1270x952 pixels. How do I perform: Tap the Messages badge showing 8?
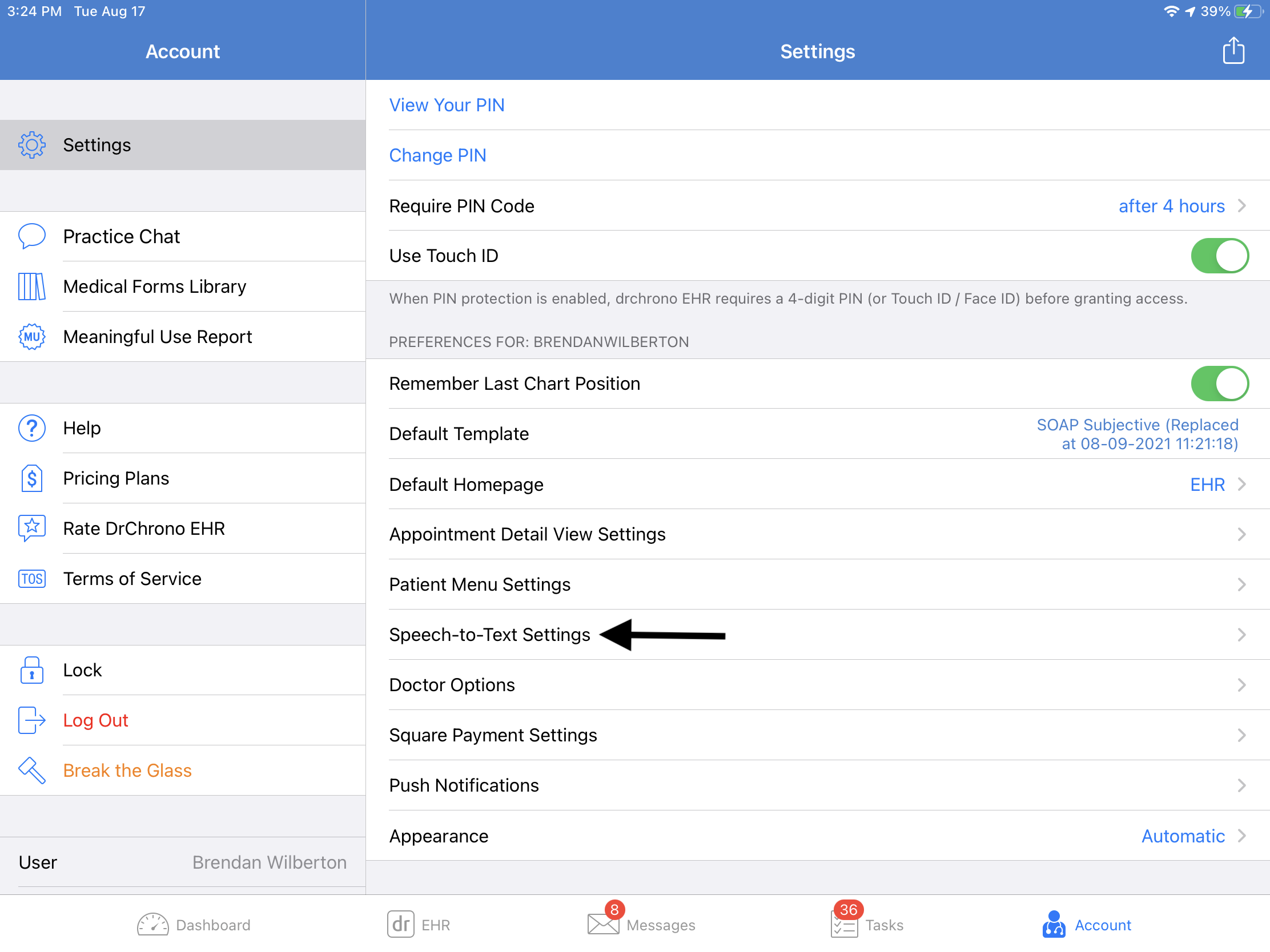click(614, 910)
